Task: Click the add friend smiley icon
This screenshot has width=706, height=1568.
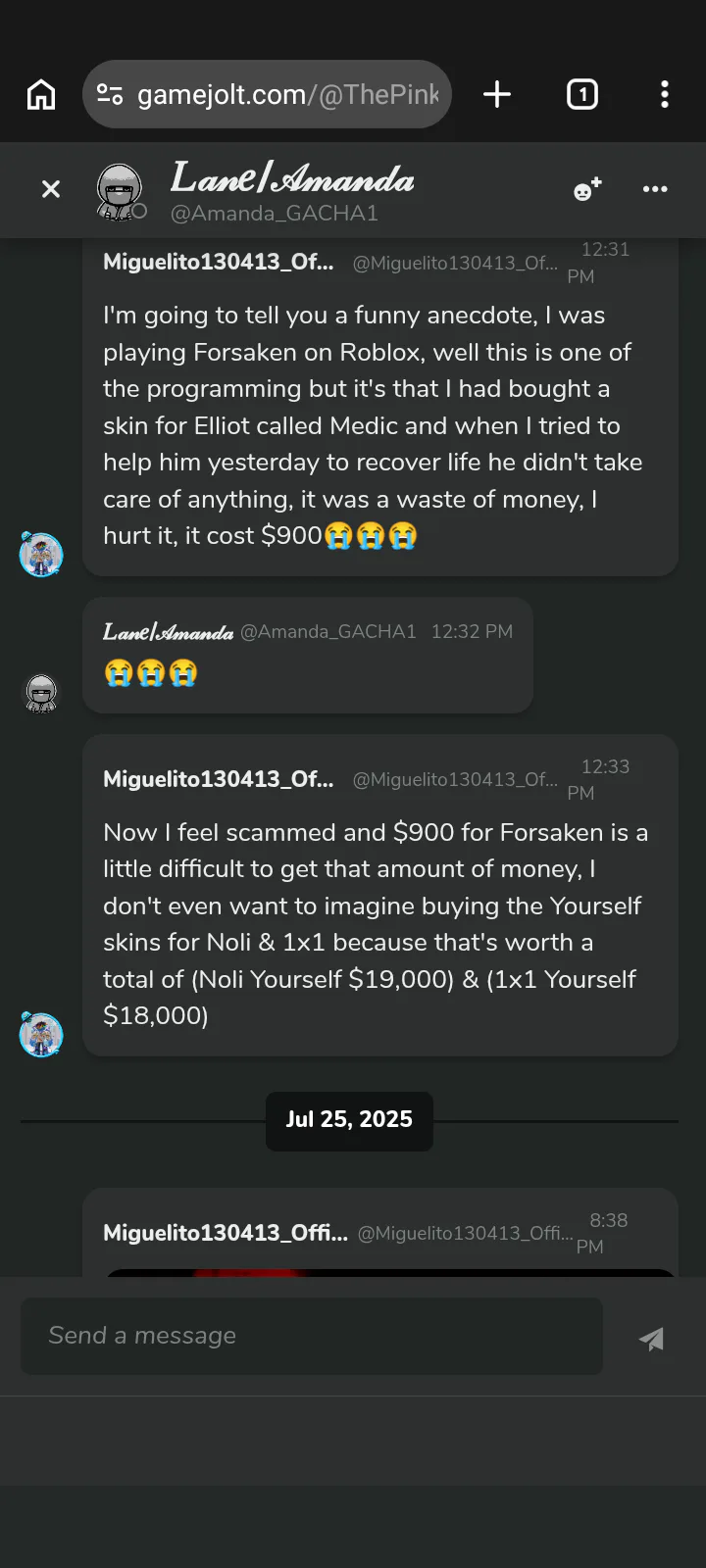Action: tap(586, 189)
